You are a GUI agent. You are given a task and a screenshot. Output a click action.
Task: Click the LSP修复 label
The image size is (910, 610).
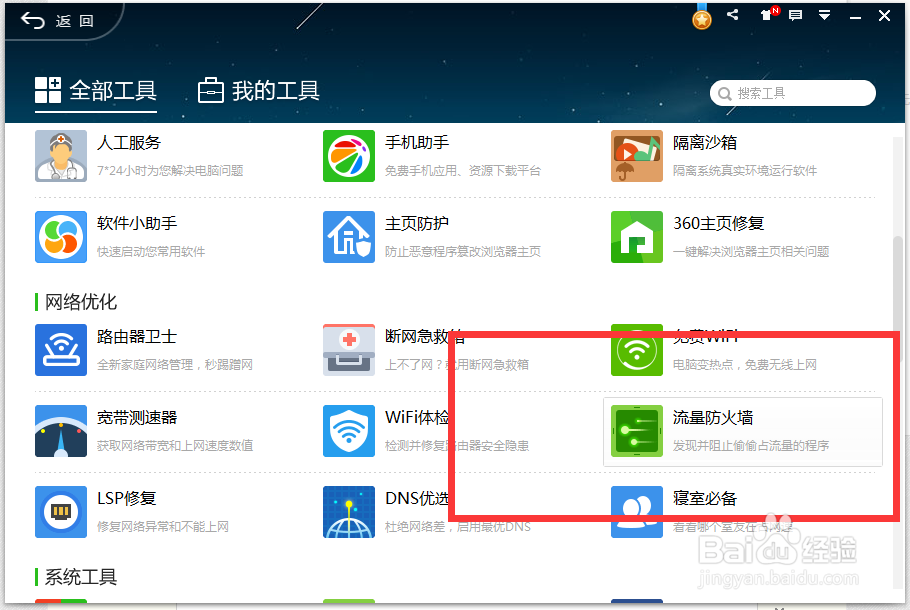click(127, 499)
